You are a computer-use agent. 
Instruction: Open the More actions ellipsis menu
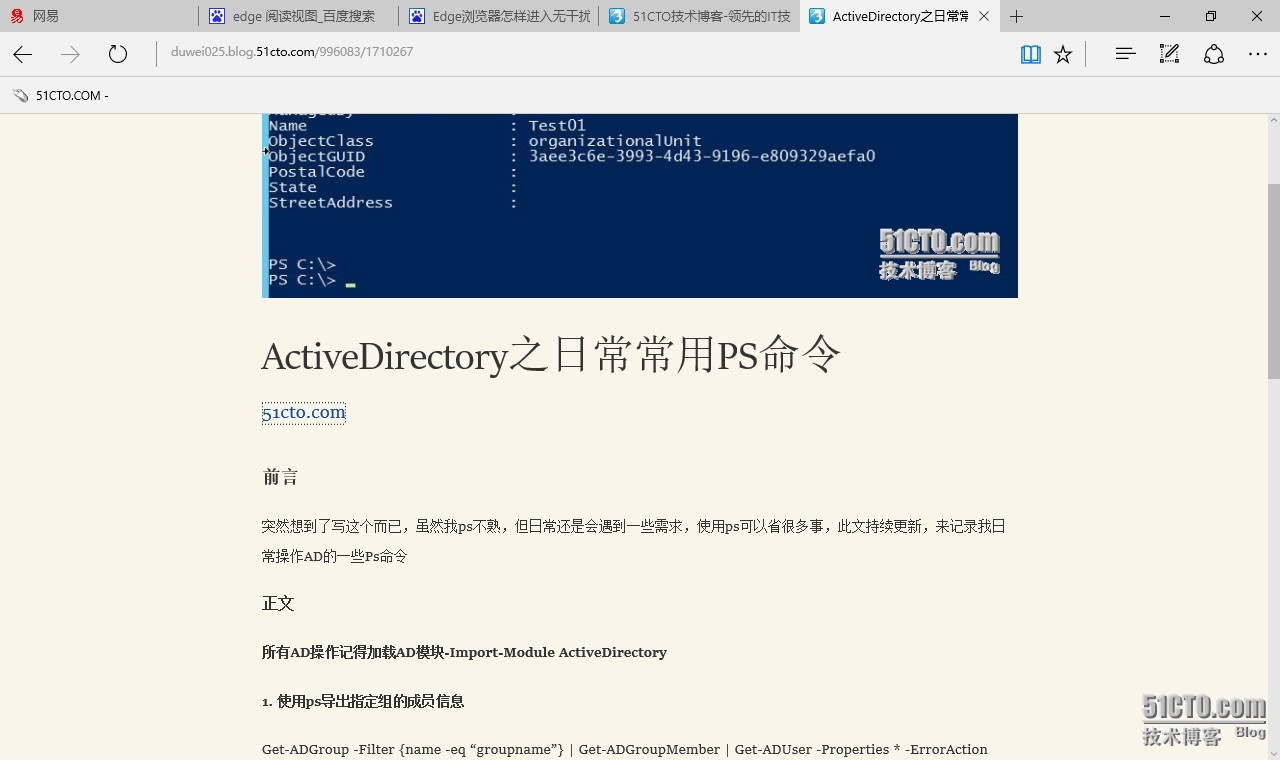[1257, 54]
